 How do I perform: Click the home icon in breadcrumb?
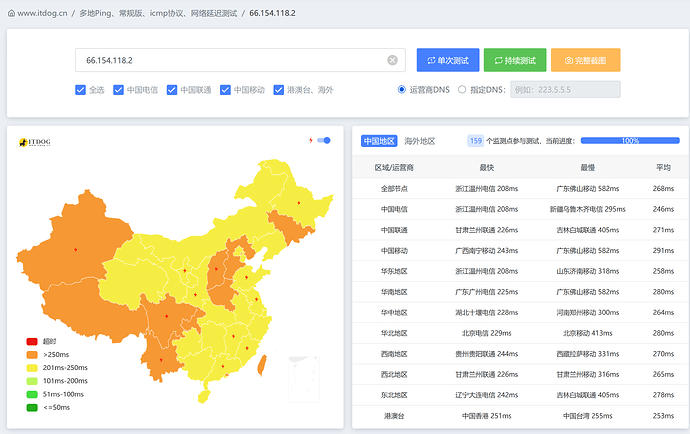[11, 13]
